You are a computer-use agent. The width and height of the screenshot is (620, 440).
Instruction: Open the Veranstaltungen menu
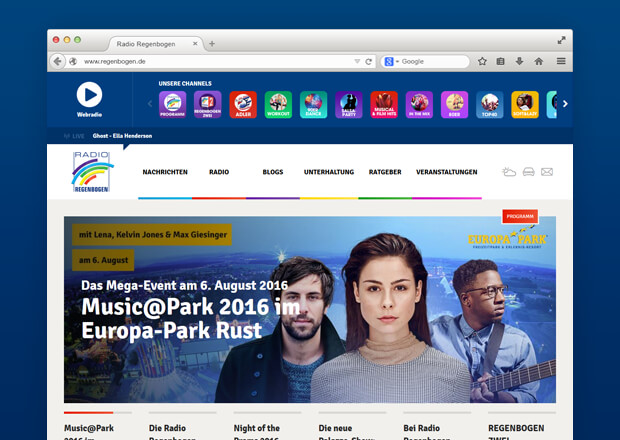447,172
